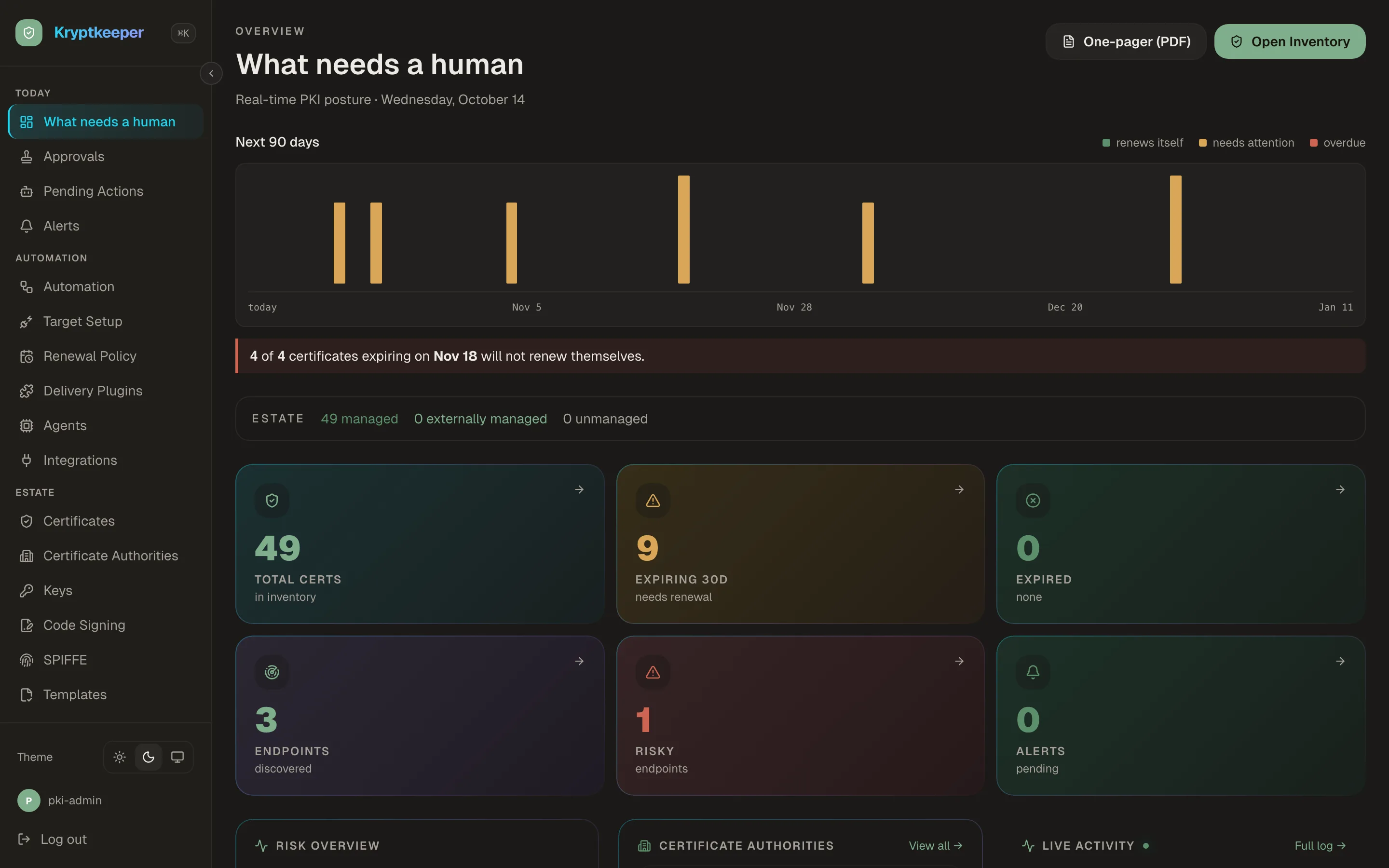Click the Code Signing document icon
The image size is (1389, 868).
click(27, 625)
